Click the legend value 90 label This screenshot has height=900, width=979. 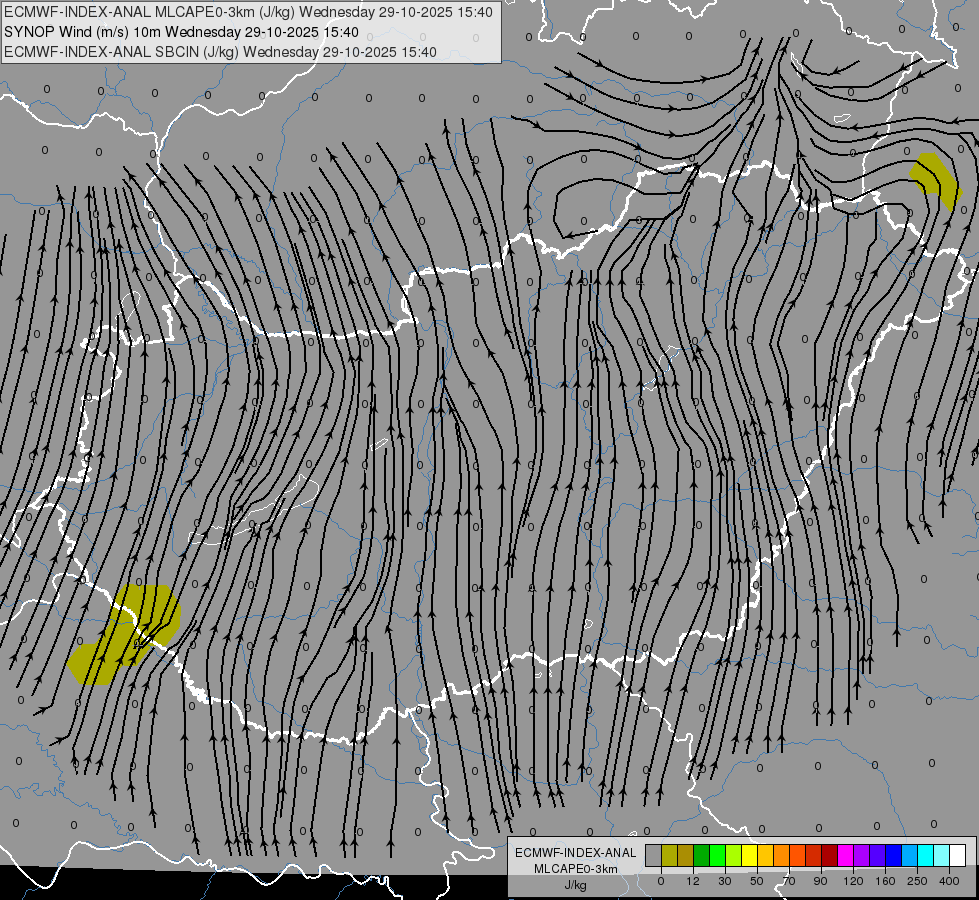[x=820, y=881]
